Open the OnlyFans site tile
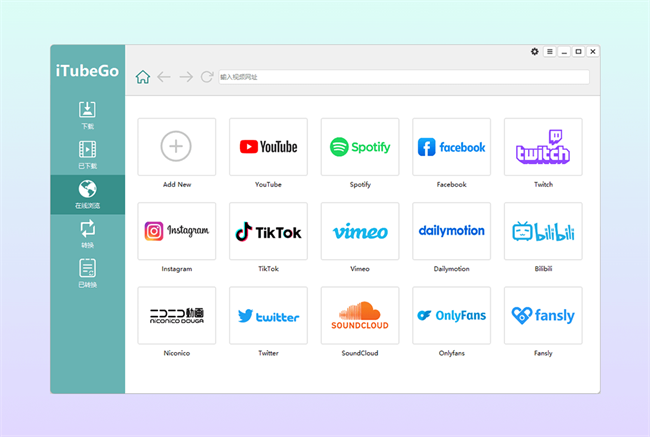Viewport: 650px width, 437px height. [x=451, y=316]
